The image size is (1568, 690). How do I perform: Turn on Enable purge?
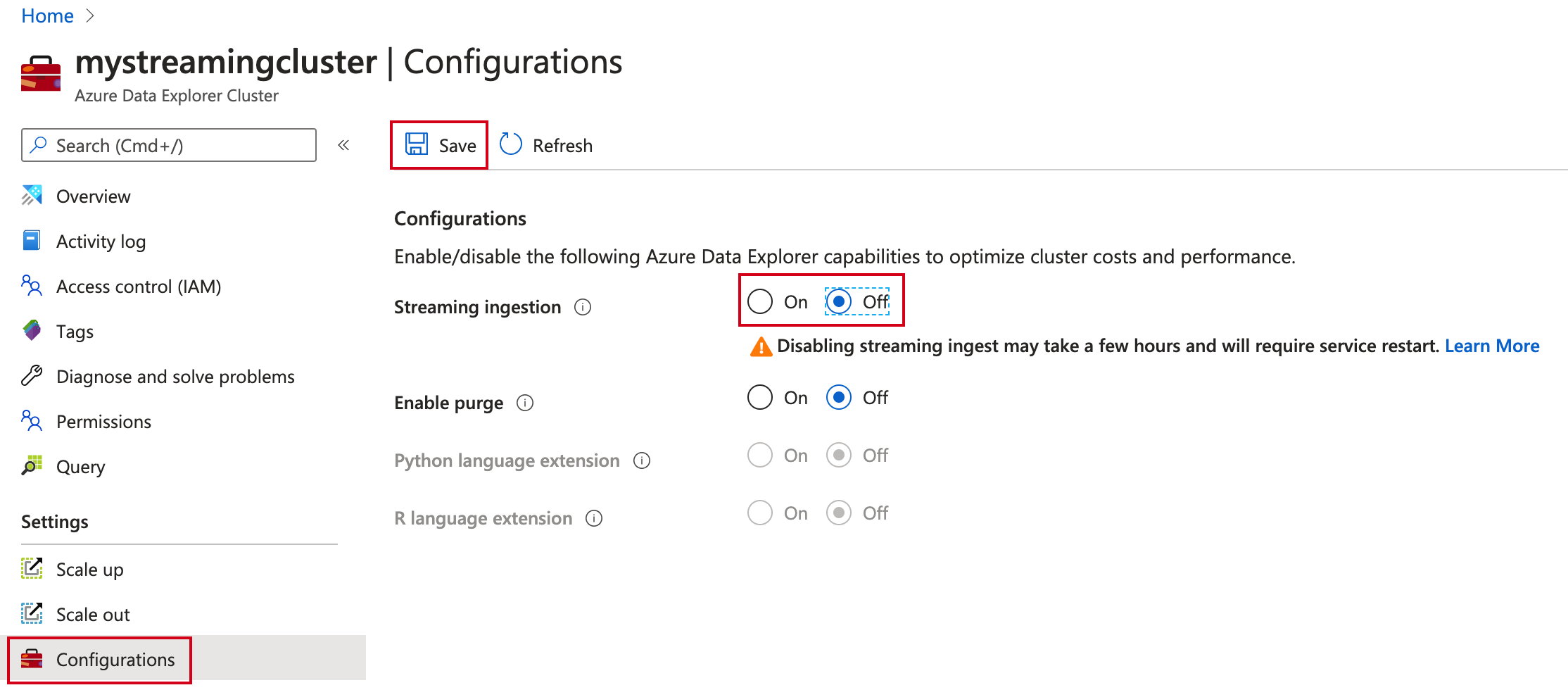tap(760, 397)
